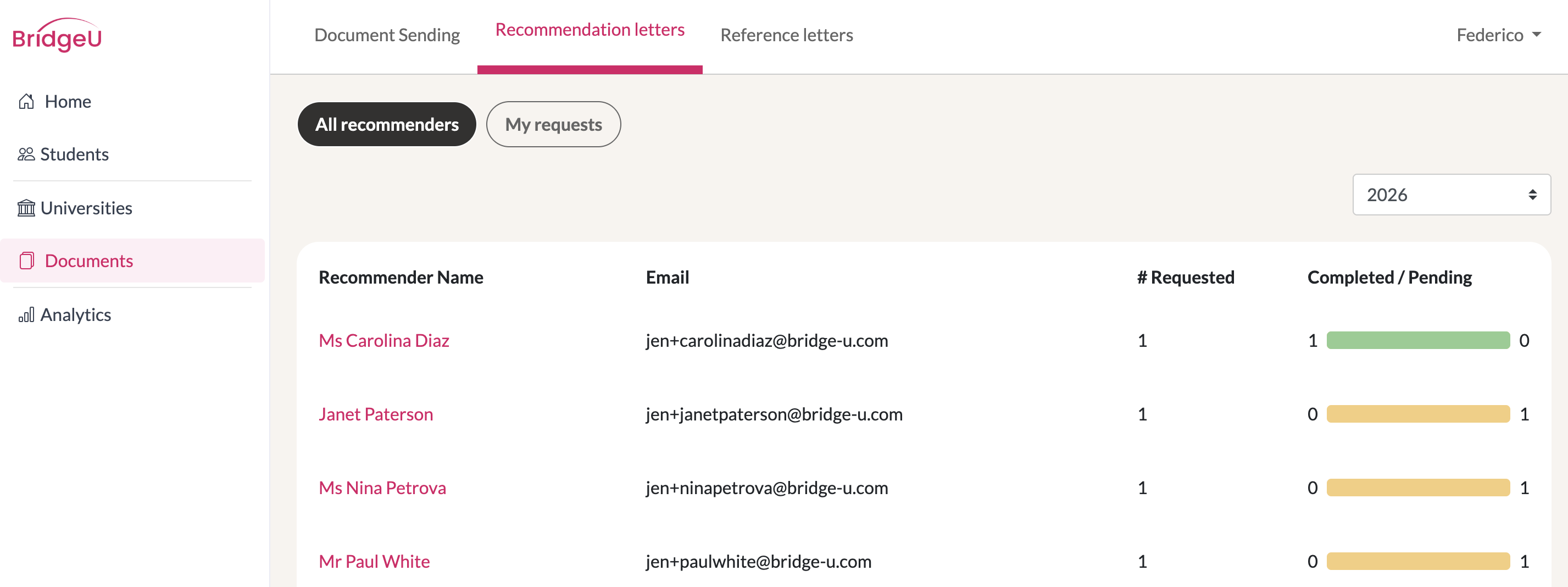The width and height of the screenshot is (1568, 587).
Task: Click the Universities building icon
Action: [26, 208]
